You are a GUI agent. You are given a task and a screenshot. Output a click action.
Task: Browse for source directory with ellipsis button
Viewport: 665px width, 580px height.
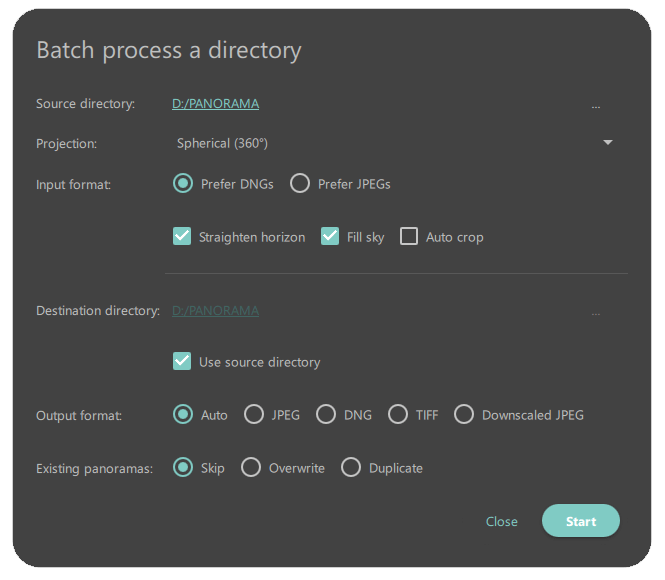click(596, 107)
